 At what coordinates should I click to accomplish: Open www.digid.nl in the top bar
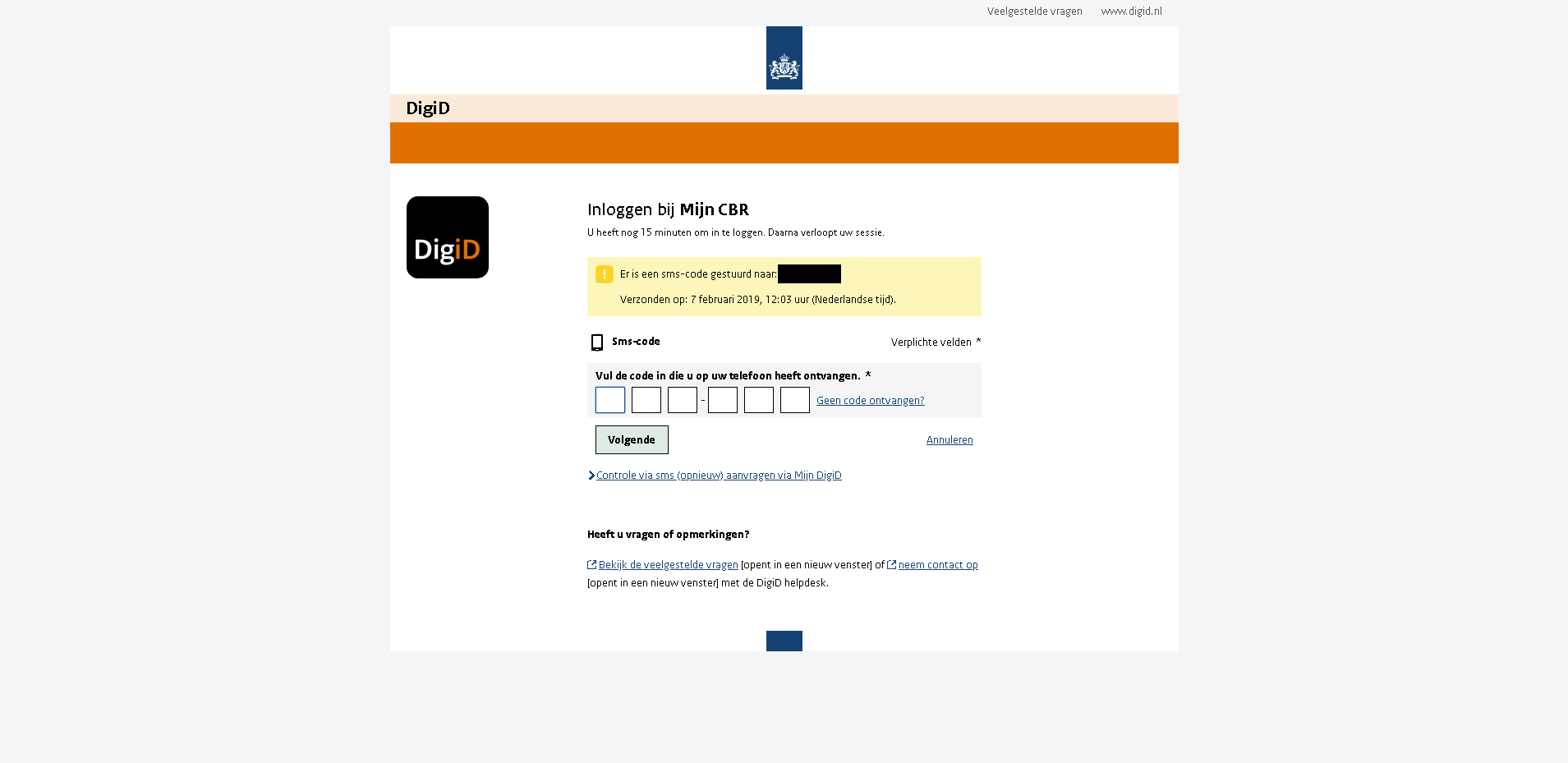(x=1131, y=11)
